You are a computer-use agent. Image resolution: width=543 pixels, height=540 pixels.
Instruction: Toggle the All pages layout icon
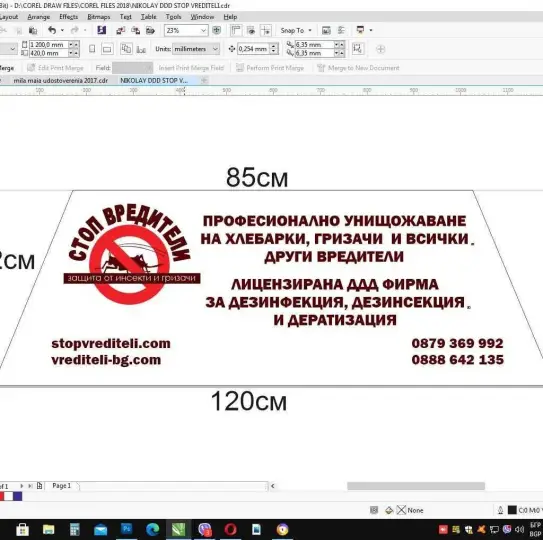pyautogui.click(x=126, y=49)
